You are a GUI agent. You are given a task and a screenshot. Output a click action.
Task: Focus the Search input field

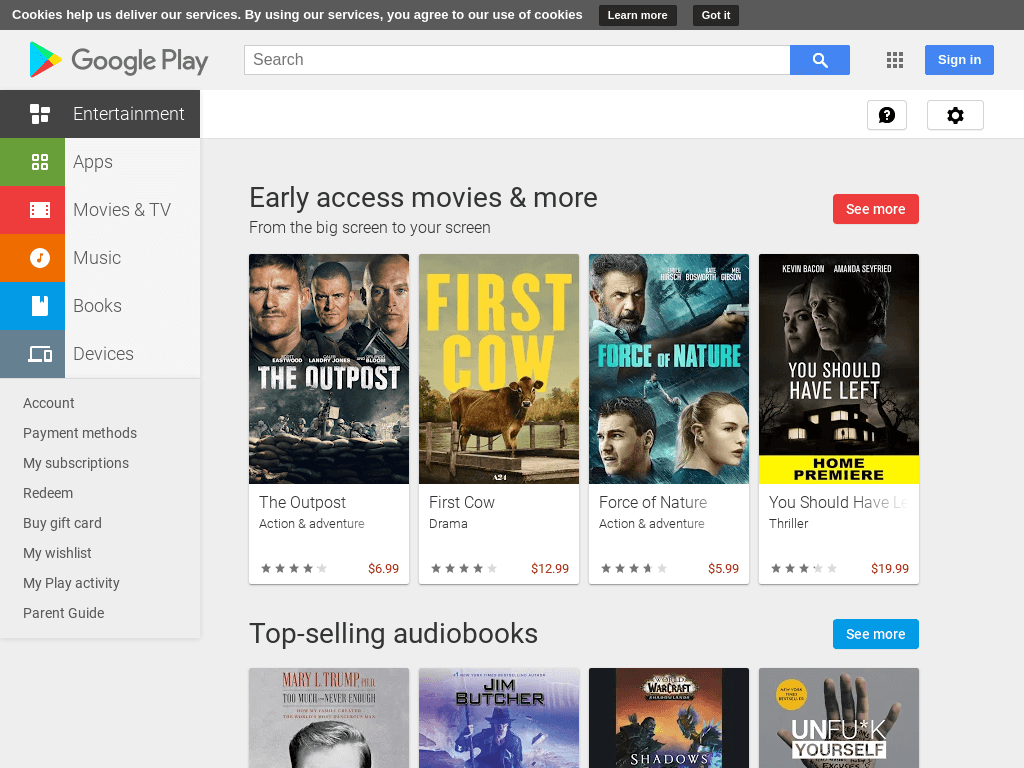(x=517, y=60)
